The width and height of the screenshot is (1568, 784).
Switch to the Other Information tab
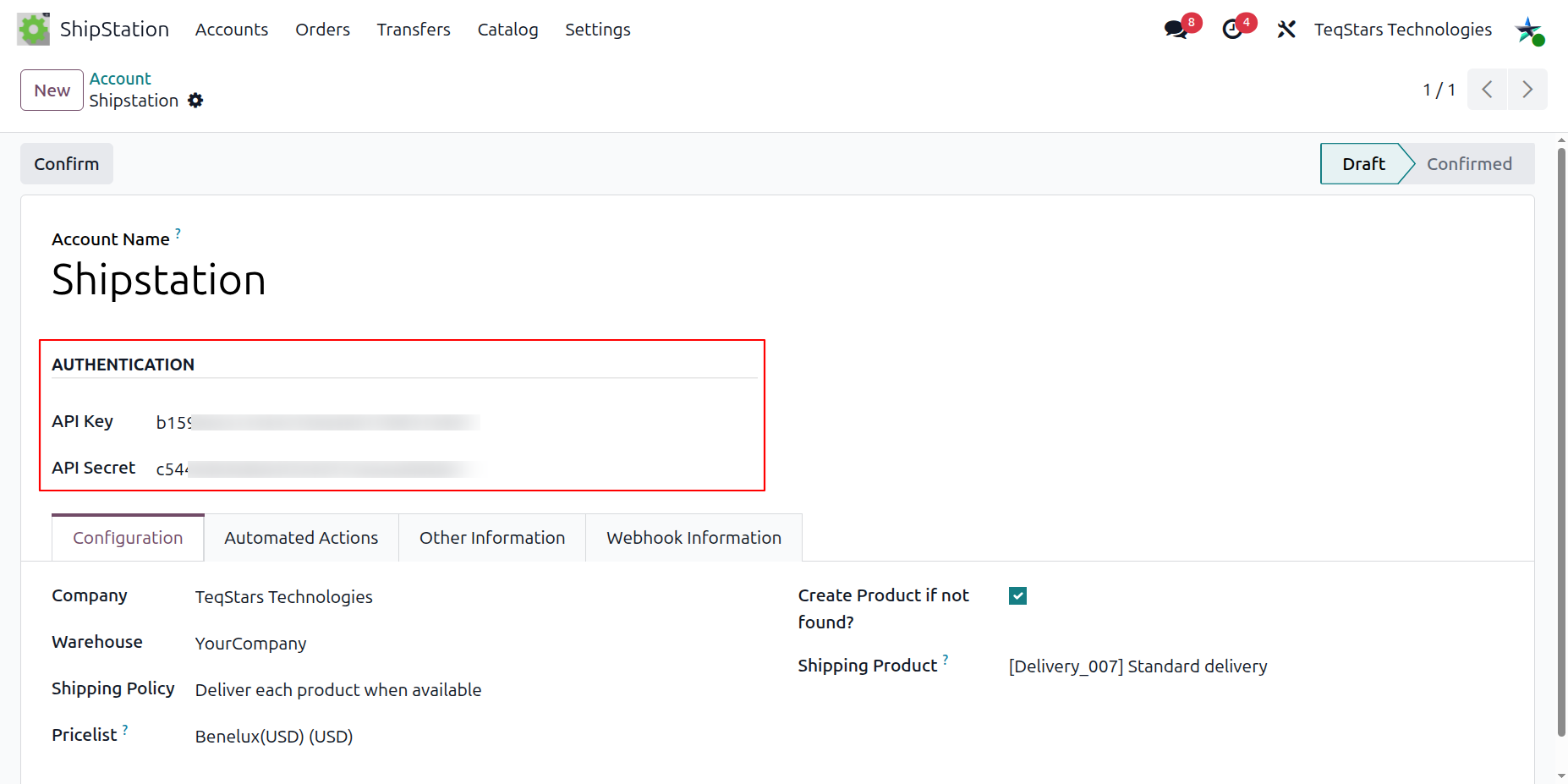click(492, 538)
